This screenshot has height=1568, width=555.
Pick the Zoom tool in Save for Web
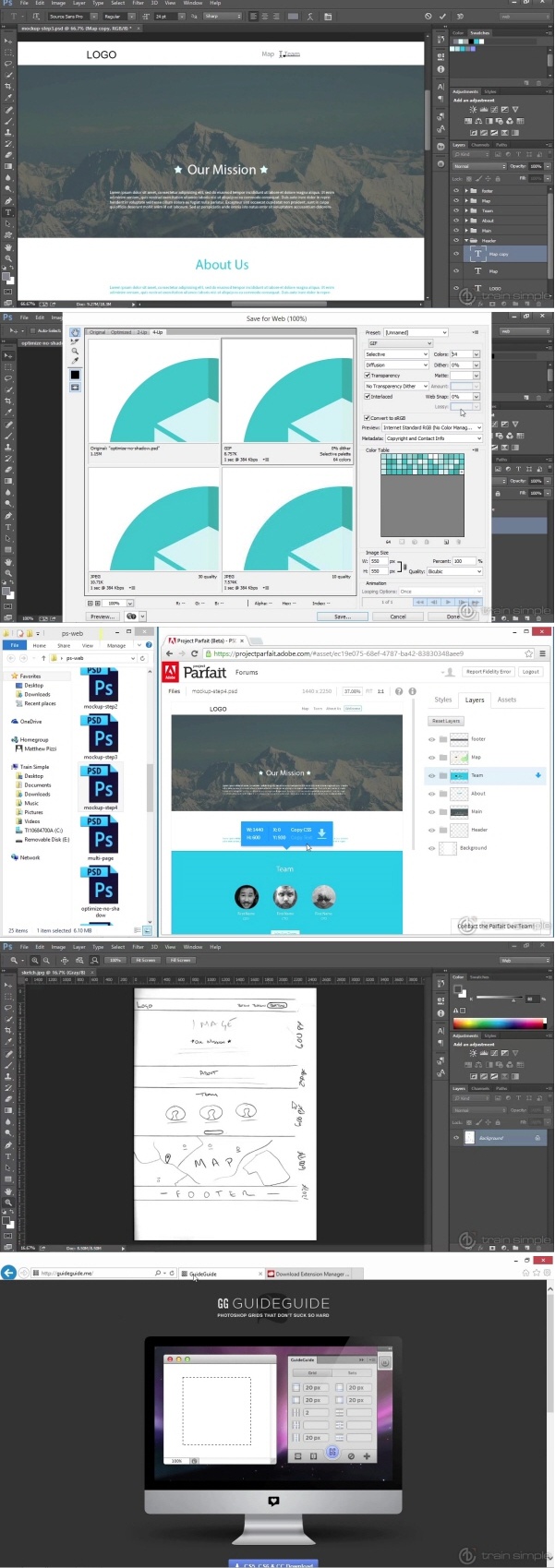pos(75,351)
